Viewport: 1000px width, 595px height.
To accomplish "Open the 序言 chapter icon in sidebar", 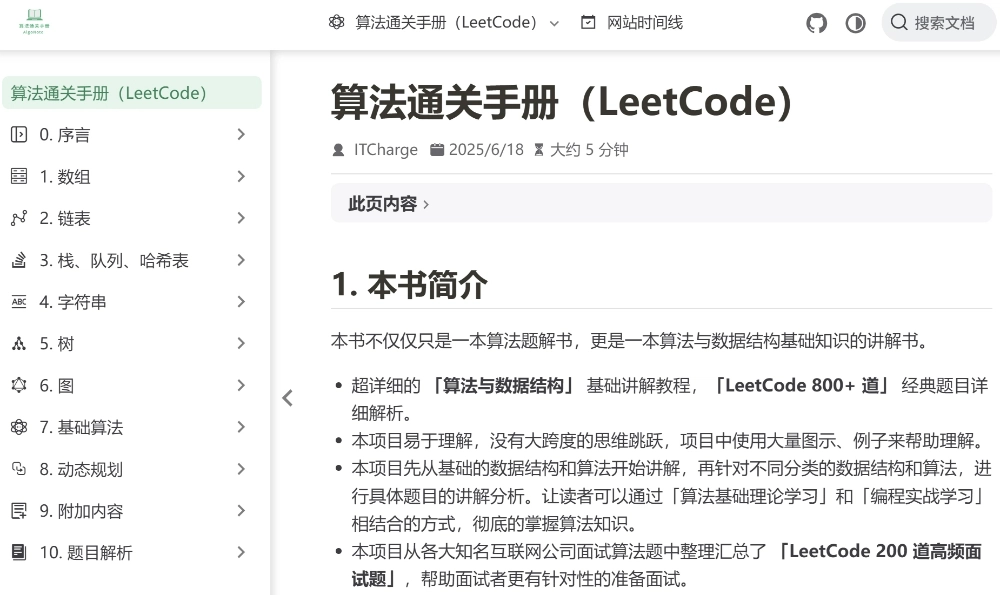I will 18,134.
